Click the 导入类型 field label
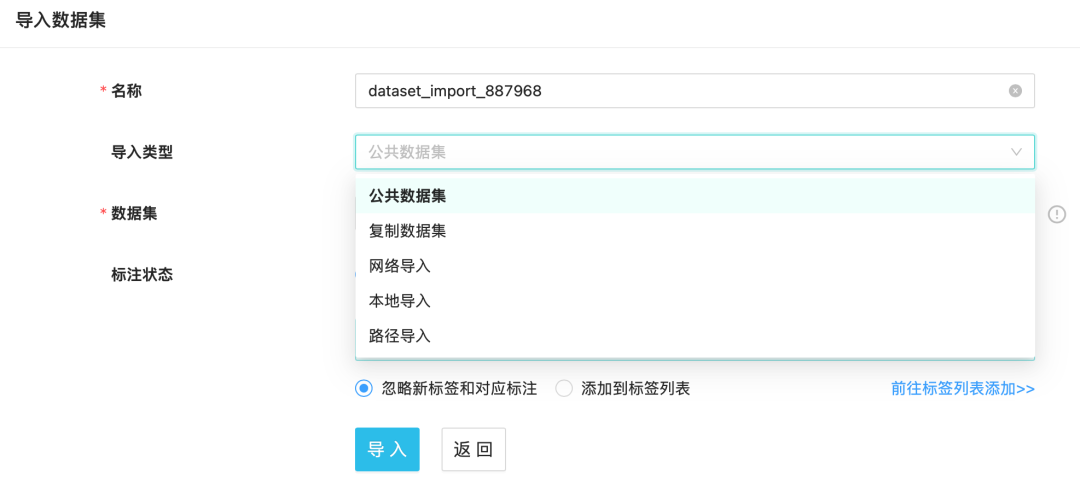 coord(141,152)
